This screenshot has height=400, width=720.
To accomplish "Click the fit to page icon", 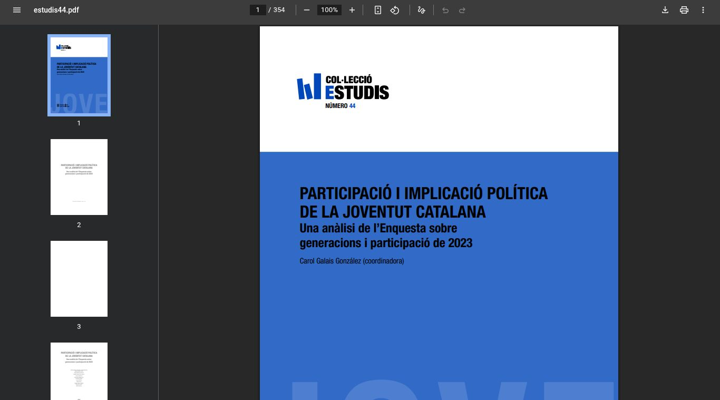I will pyautogui.click(x=378, y=10).
